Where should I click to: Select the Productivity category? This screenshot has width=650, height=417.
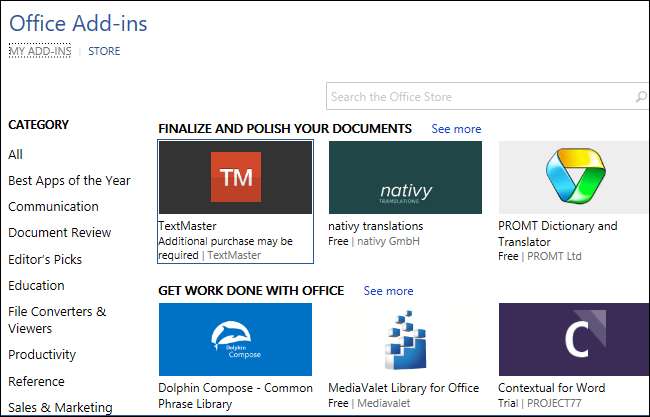42,354
